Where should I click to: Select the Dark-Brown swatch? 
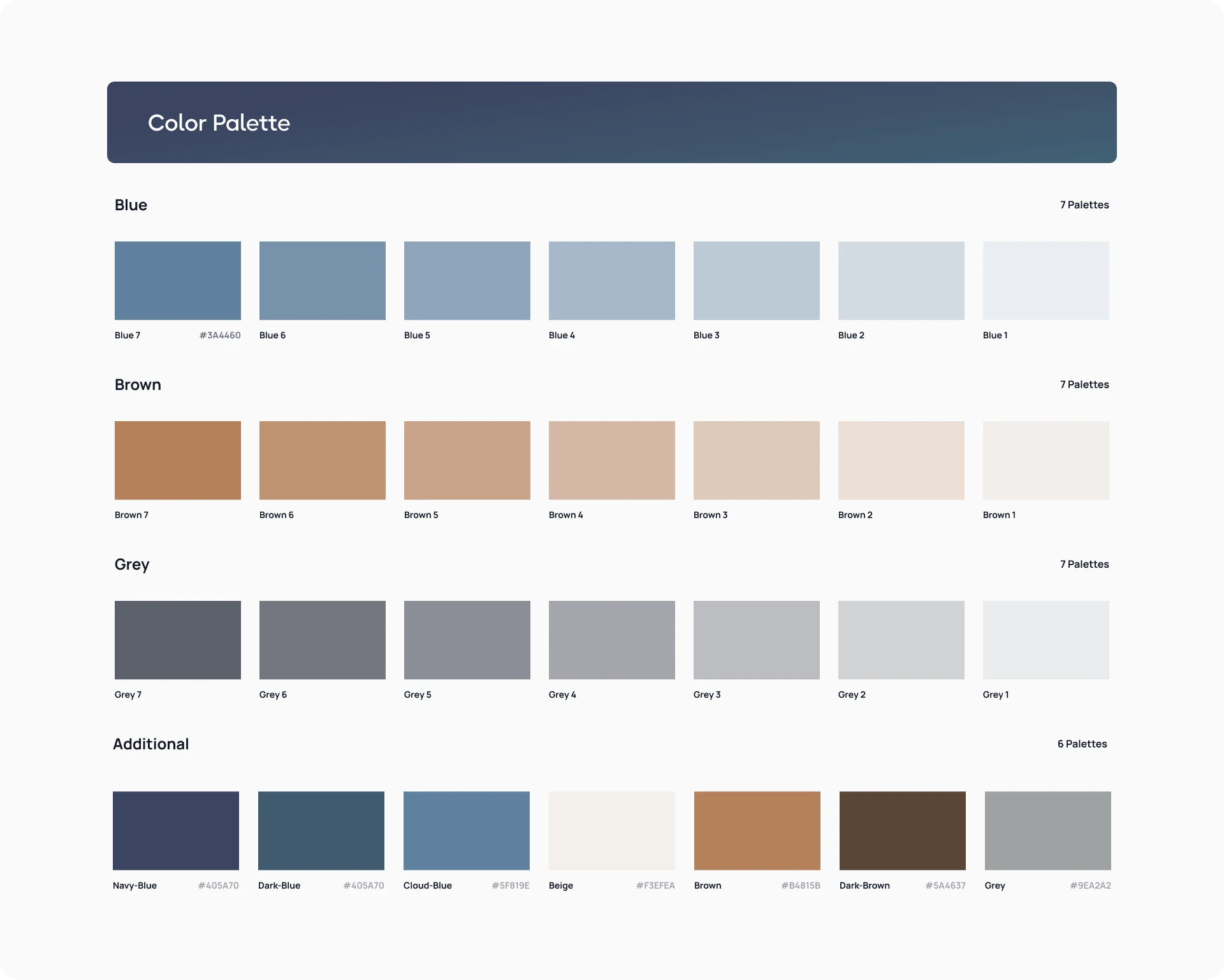(902, 830)
